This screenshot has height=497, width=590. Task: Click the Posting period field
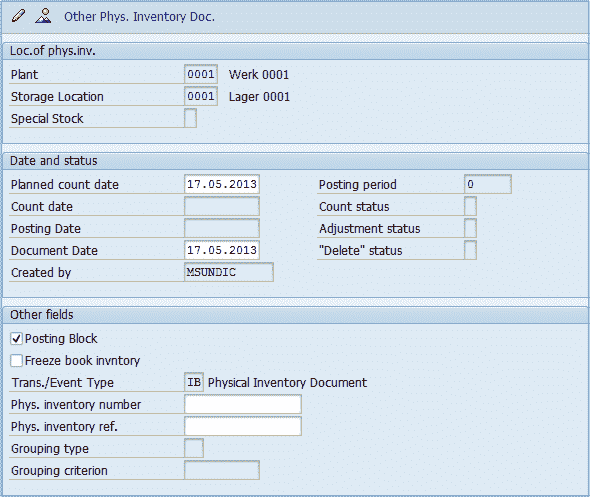click(x=488, y=184)
